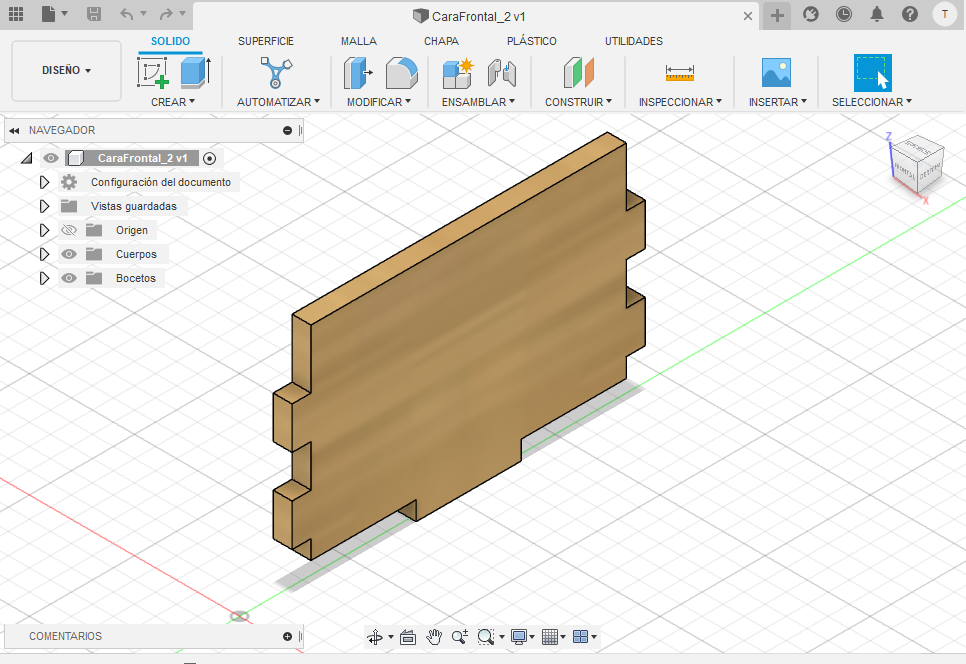Open the CHAPA ribbon tab
The height and width of the screenshot is (664, 966).
pyautogui.click(x=441, y=41)
